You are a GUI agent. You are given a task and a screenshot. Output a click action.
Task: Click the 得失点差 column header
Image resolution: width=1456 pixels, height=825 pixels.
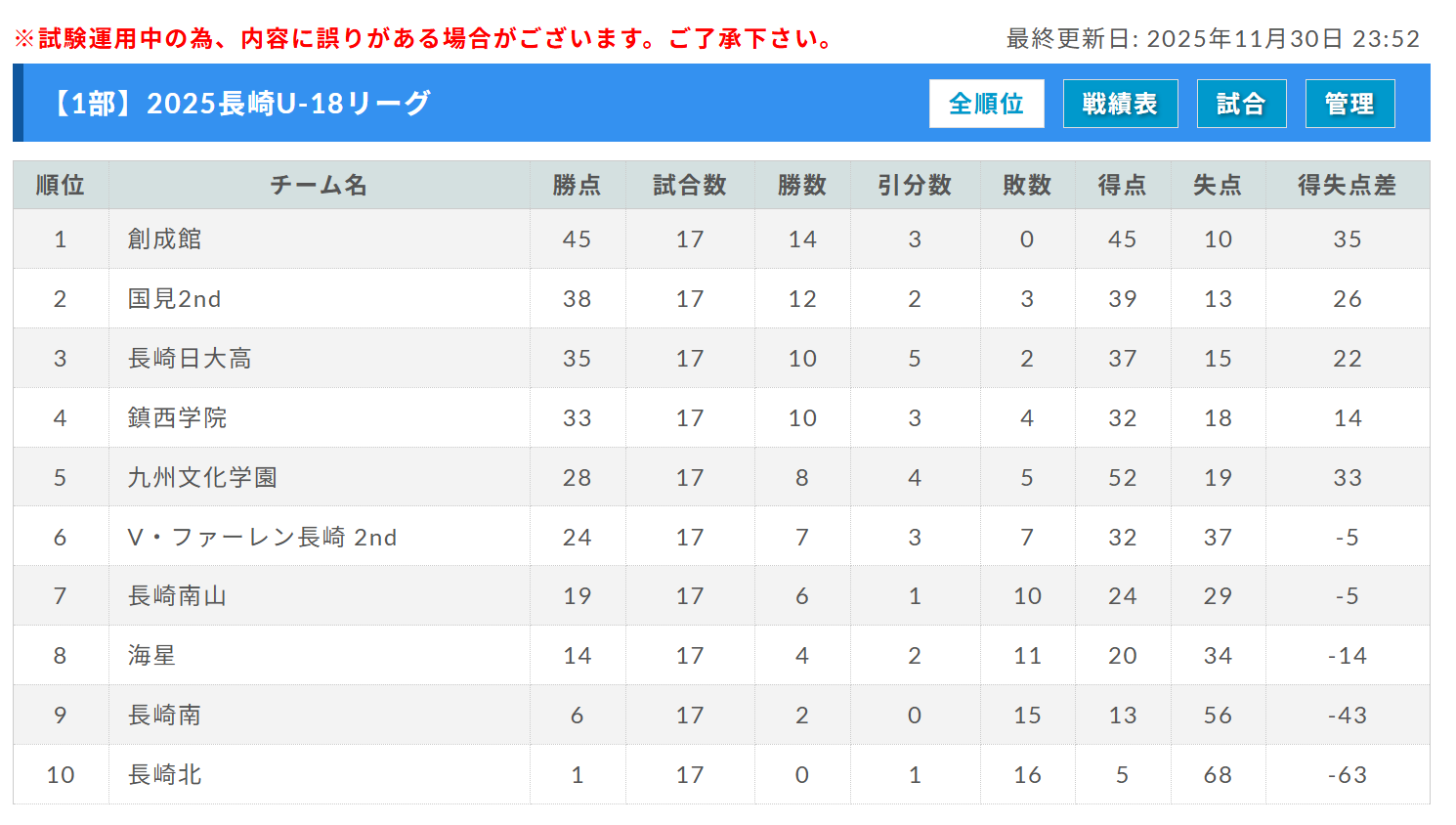click(1347, 185)
